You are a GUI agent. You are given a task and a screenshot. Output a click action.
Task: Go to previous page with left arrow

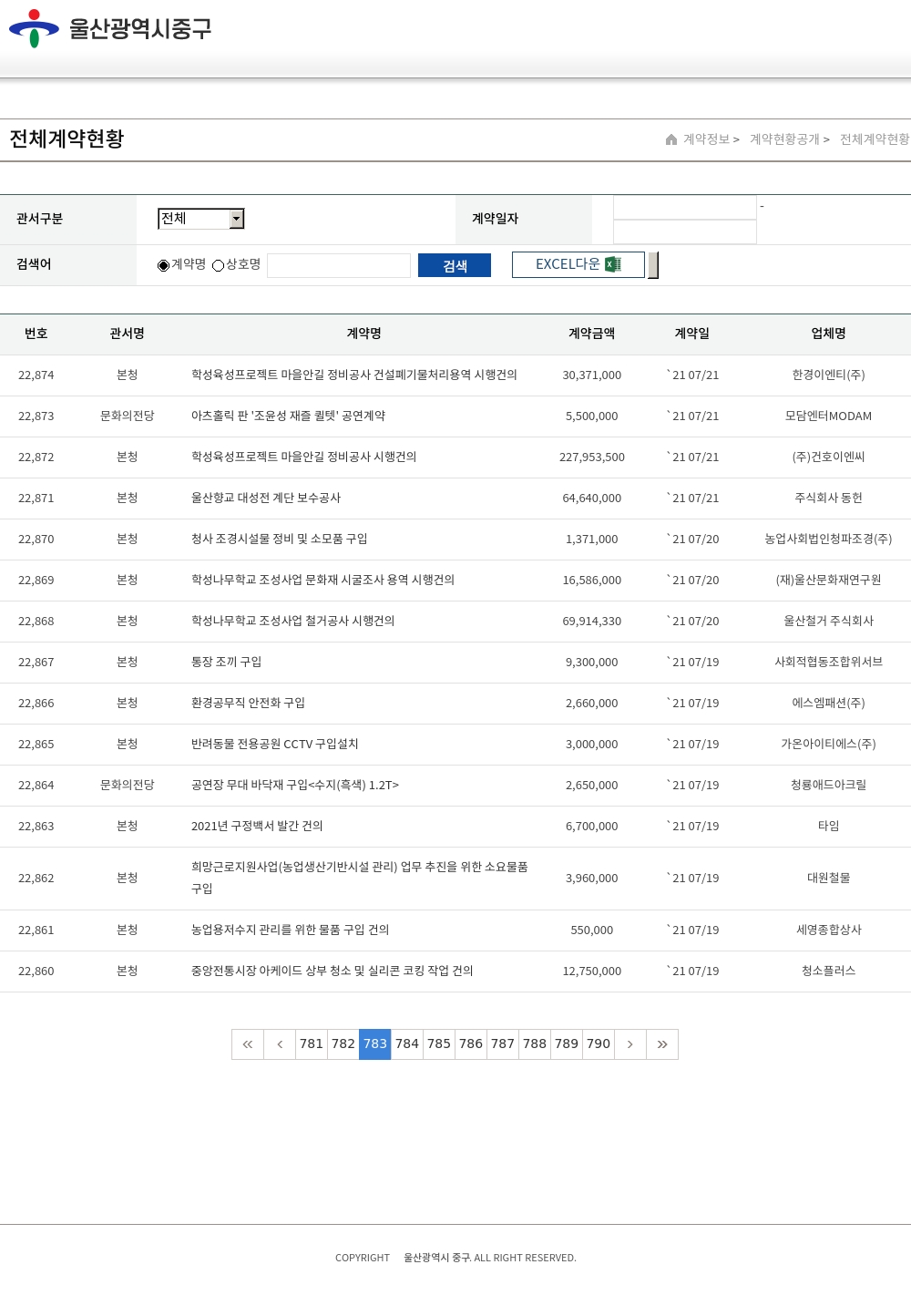pos(280,1044)
